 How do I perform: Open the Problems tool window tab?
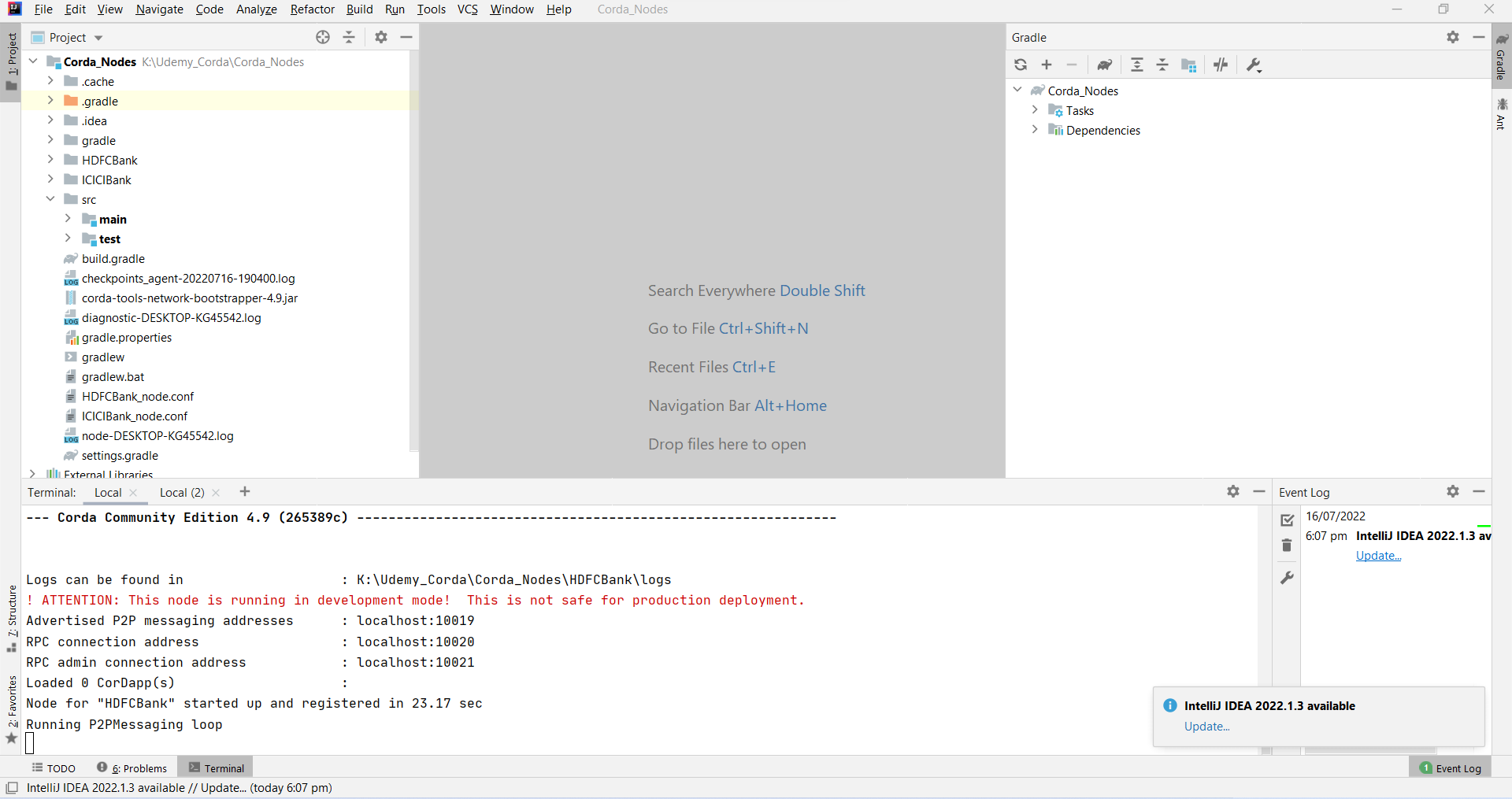132,768
